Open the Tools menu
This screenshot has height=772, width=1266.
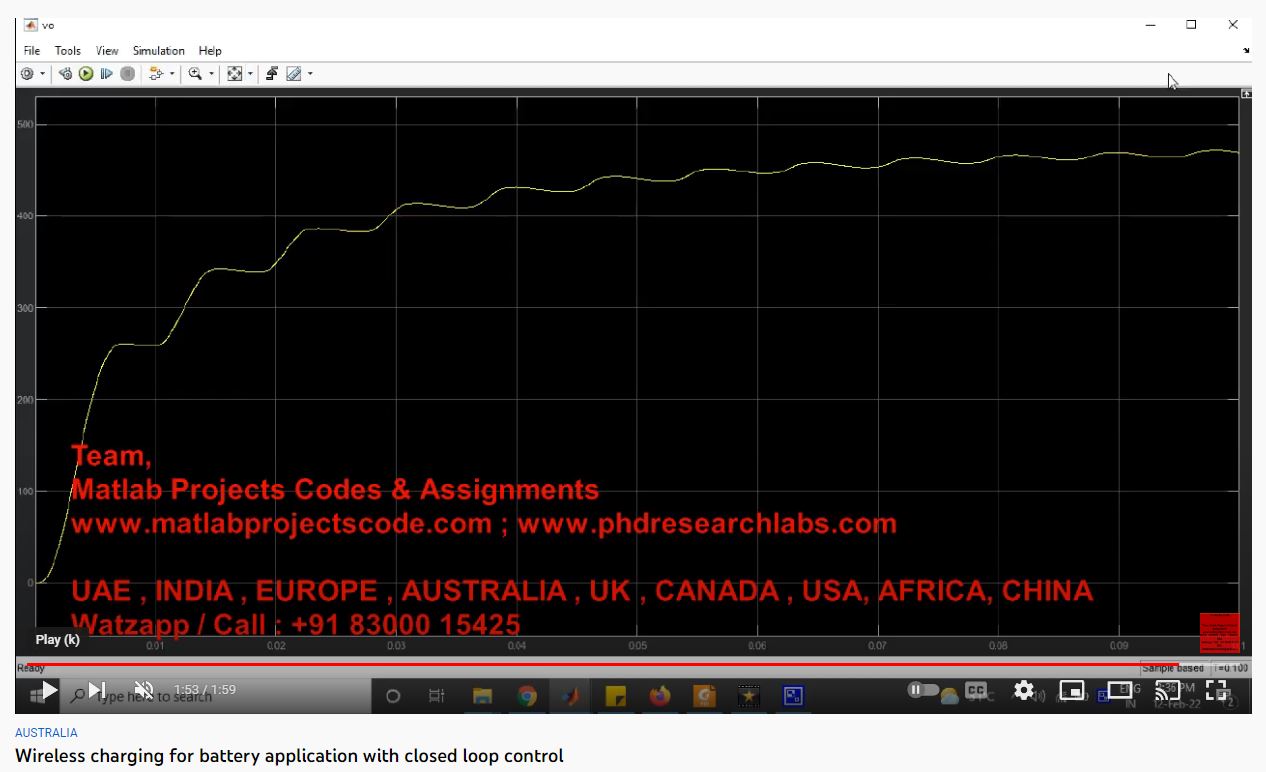pos(68,51)
